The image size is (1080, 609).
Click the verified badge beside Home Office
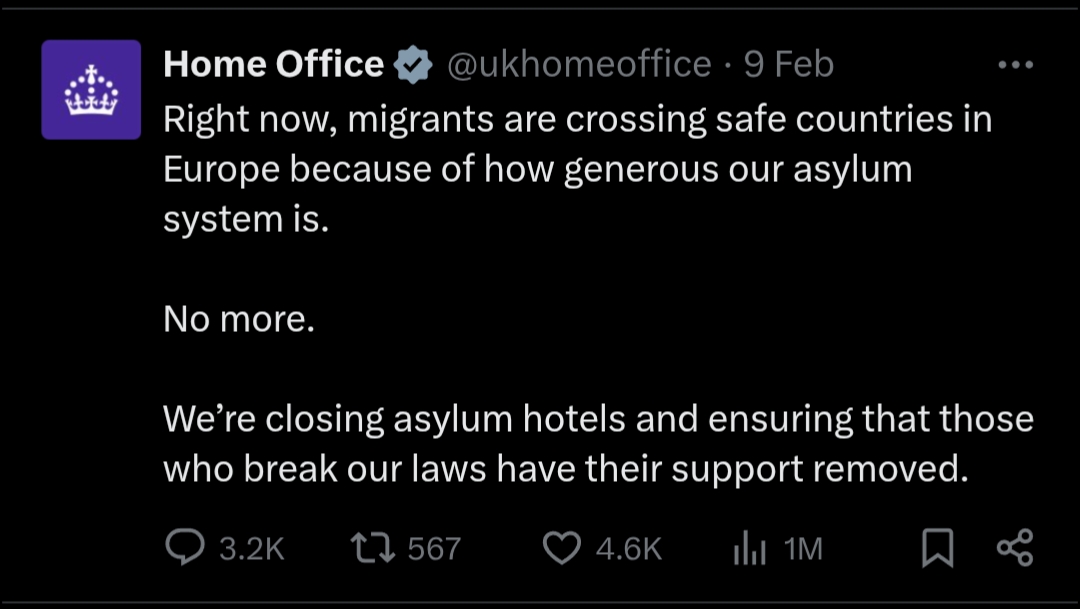coord(413,66)
